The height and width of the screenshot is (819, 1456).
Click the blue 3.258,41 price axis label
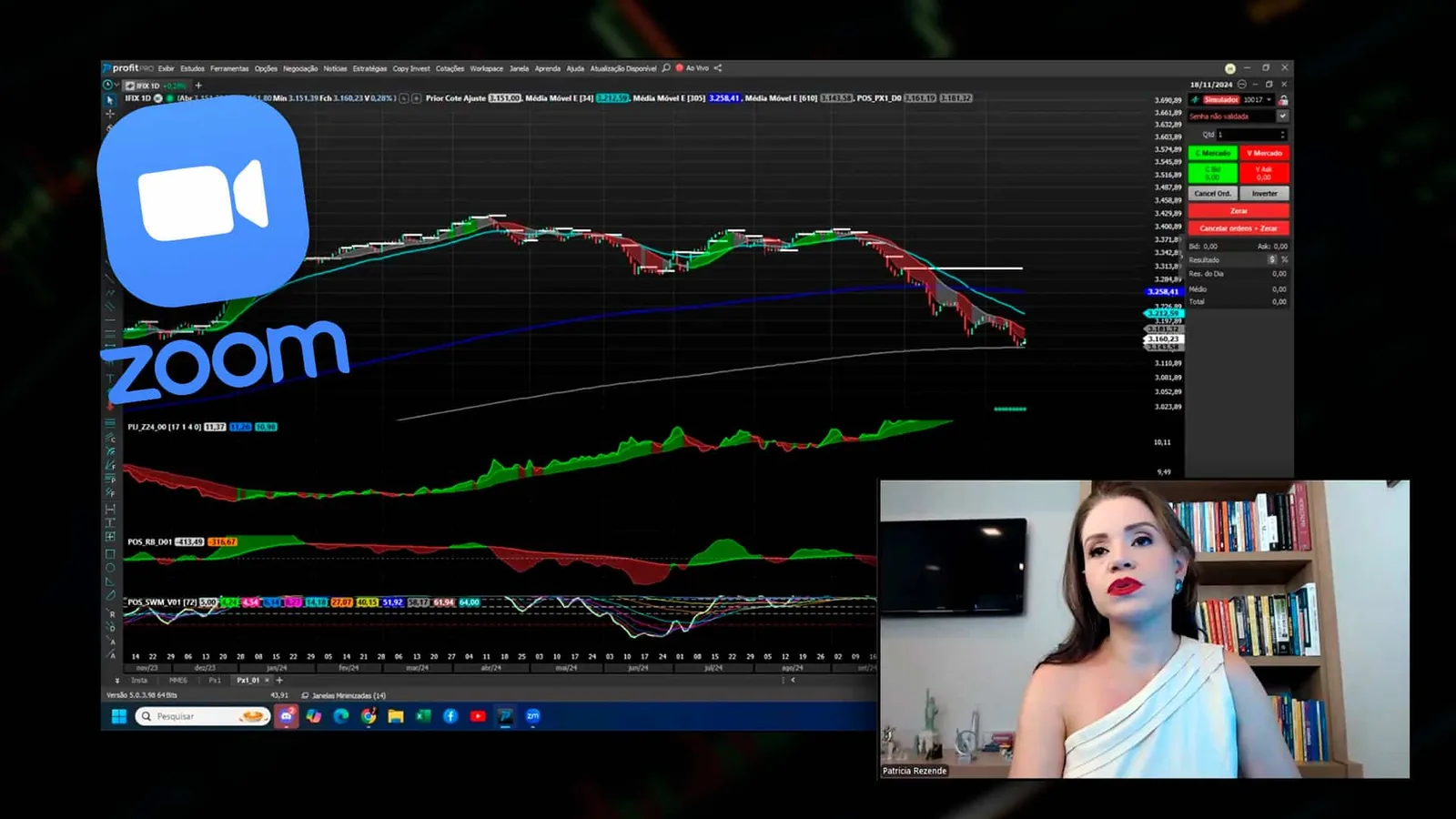(1163, 292)
